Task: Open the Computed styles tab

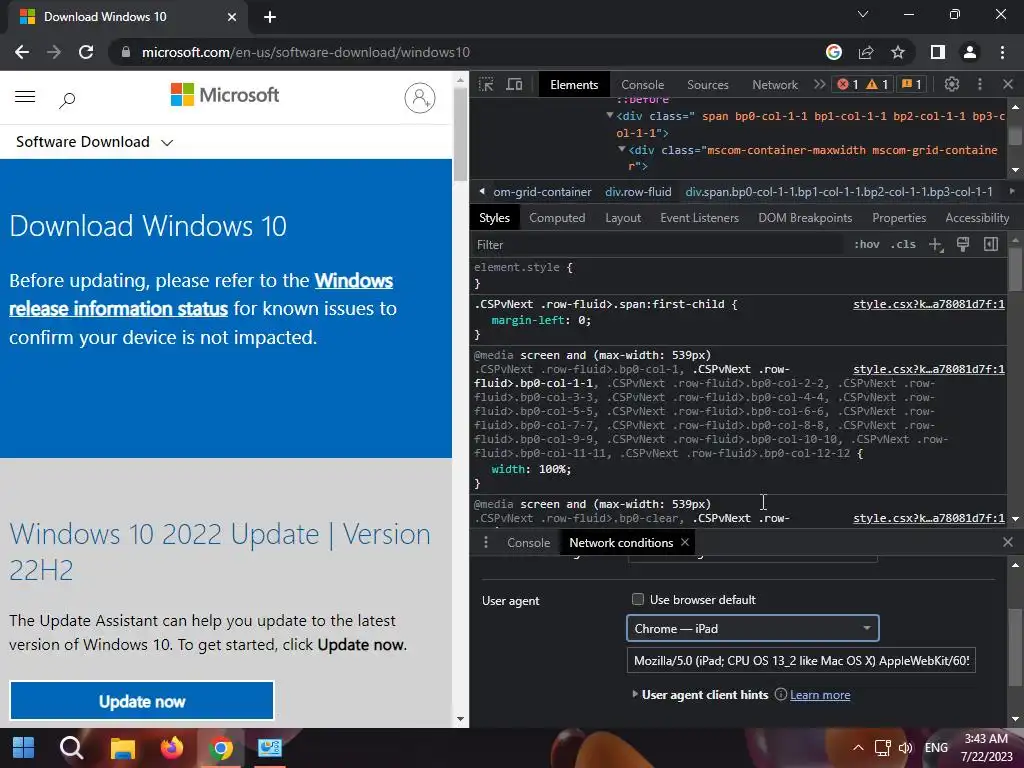Action: point(556,218)
